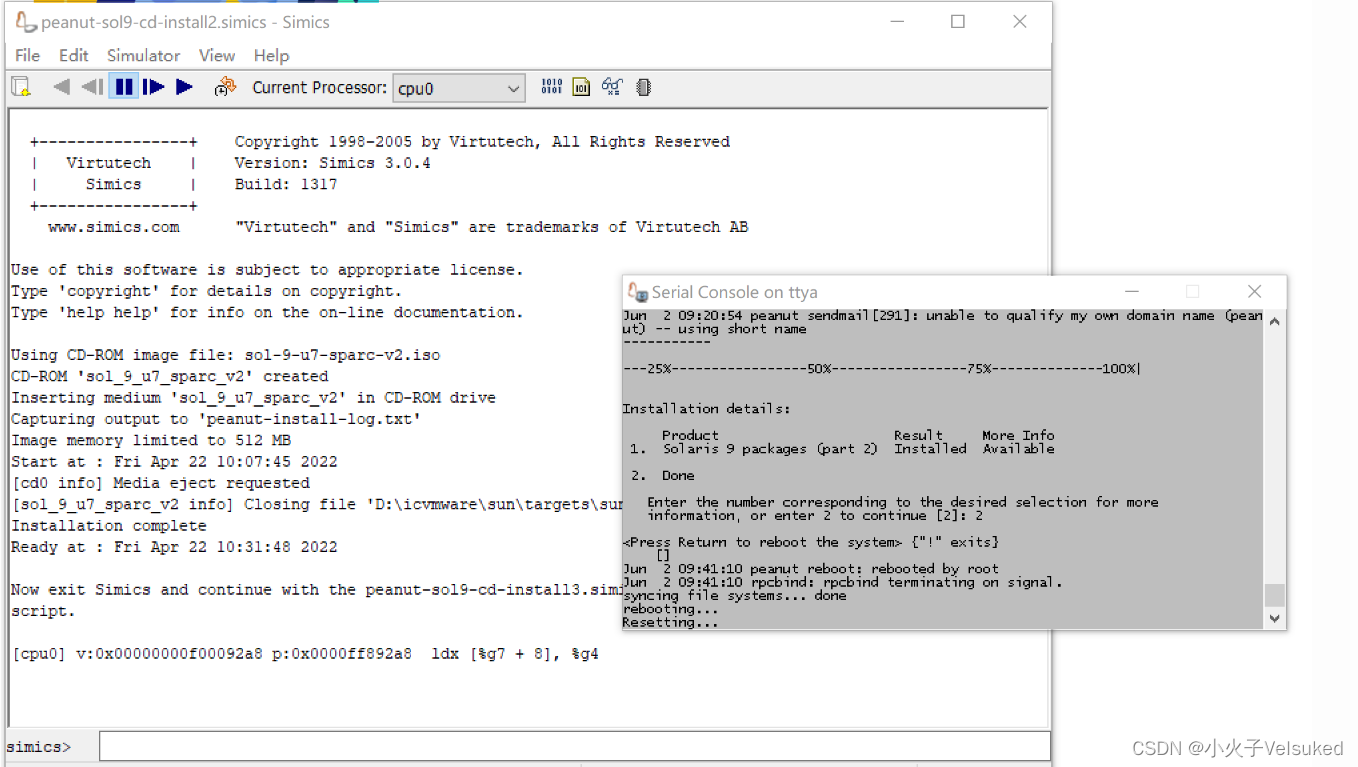
Task: Click the run forward play icon
Action: tap(184, 87)
